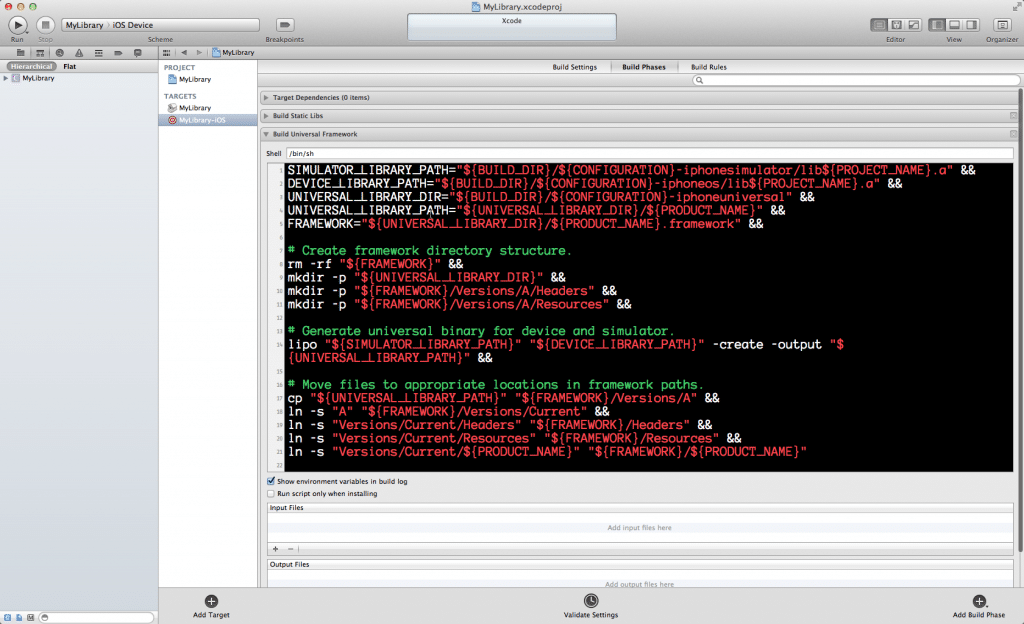Open the Build Settings tab
This screenshot has height=624, width=1024.
575,67
